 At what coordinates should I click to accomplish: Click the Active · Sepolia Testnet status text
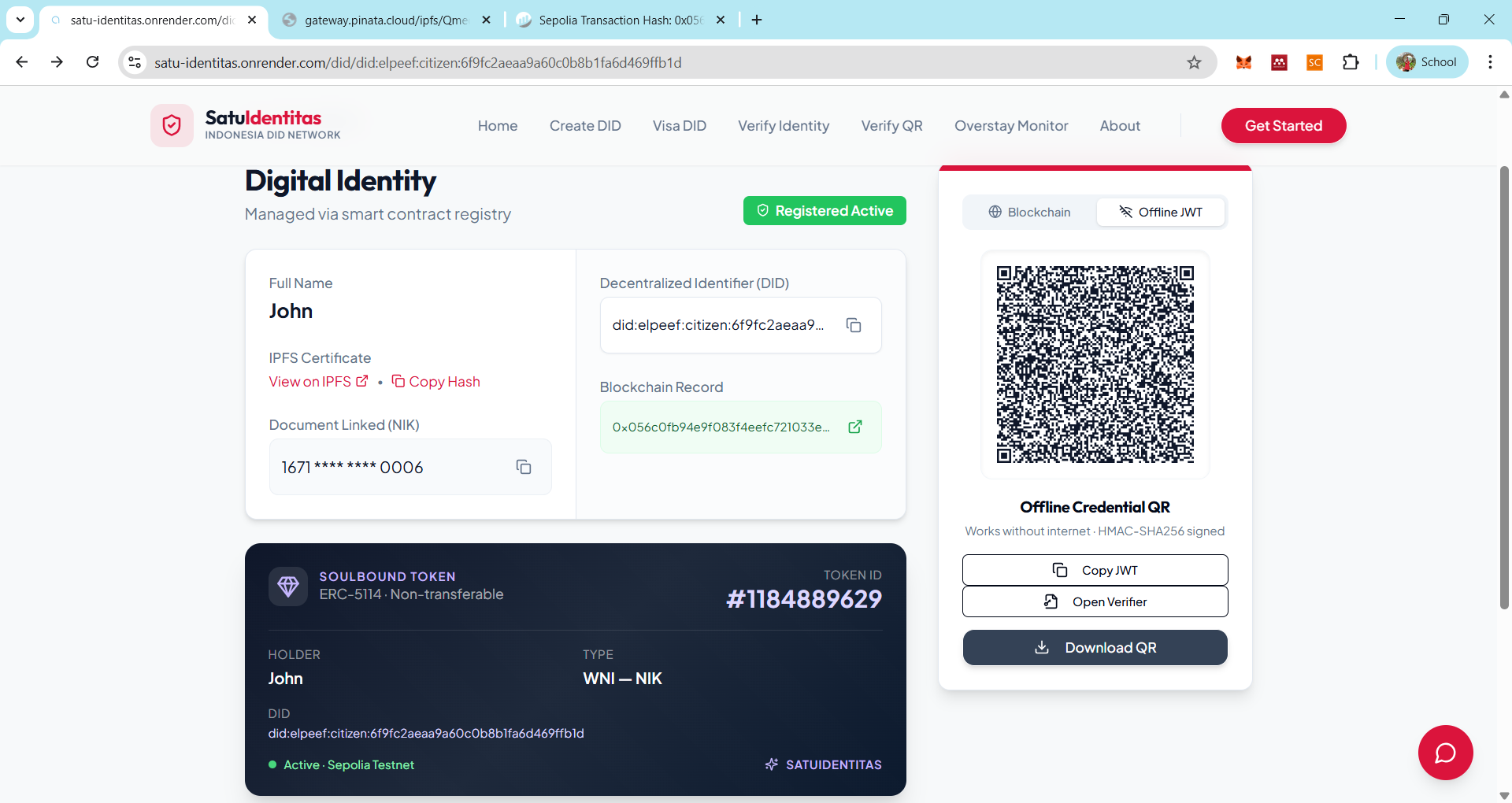coord(349,765)
